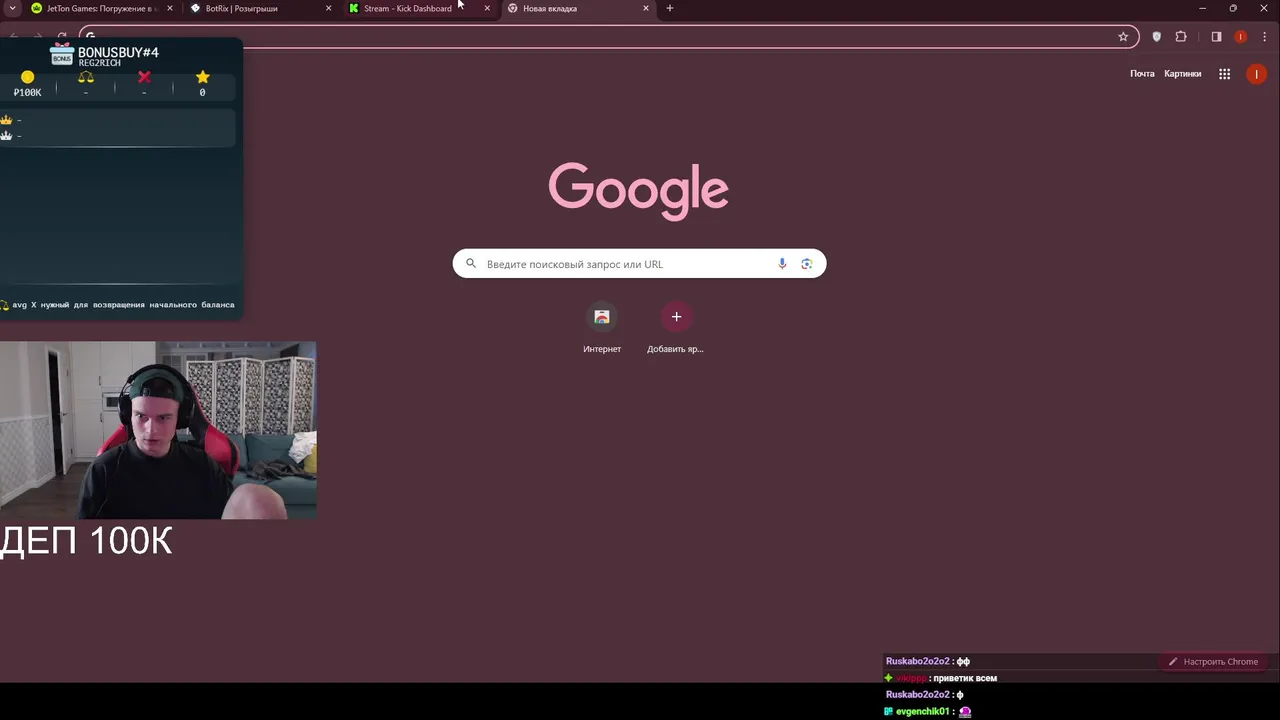Search by image with Lens icon
Image resolution: width=1280 pixels, height=720 pixels.
tap(806, 264)
